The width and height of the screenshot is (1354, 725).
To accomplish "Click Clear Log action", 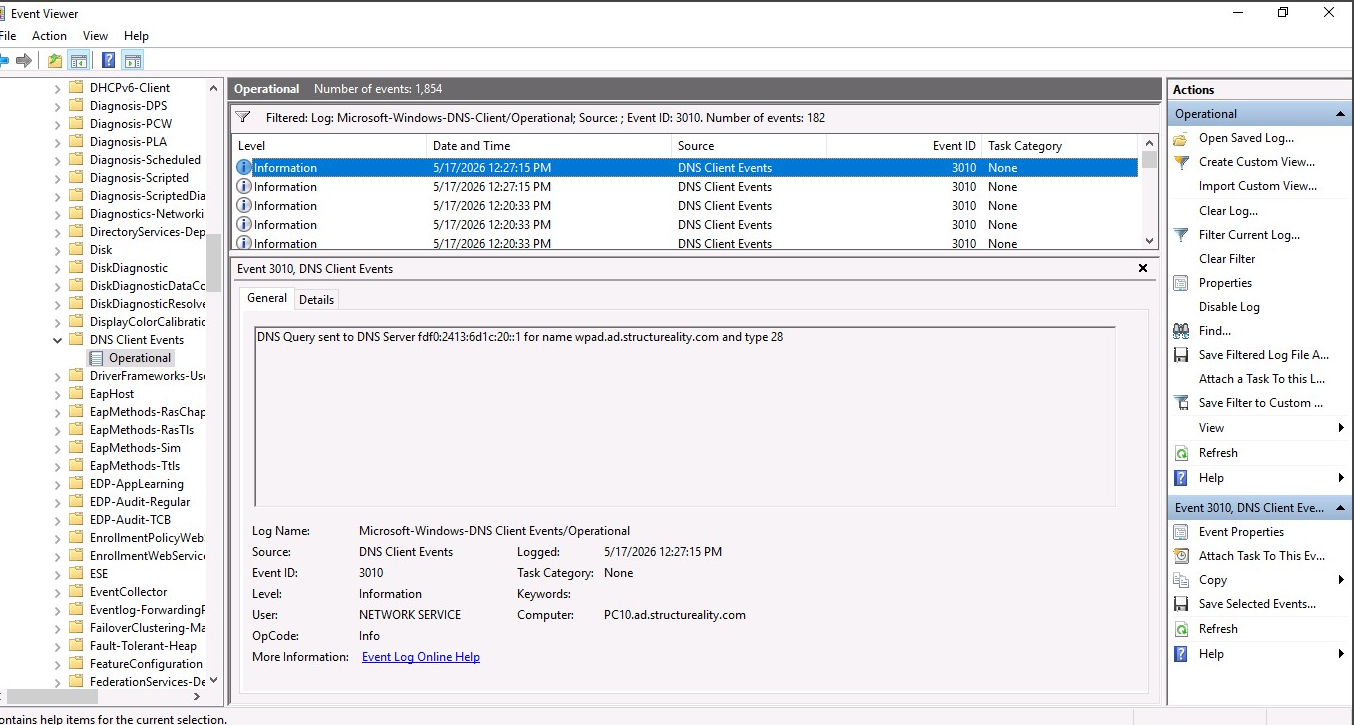I will tap(1228, 211).
